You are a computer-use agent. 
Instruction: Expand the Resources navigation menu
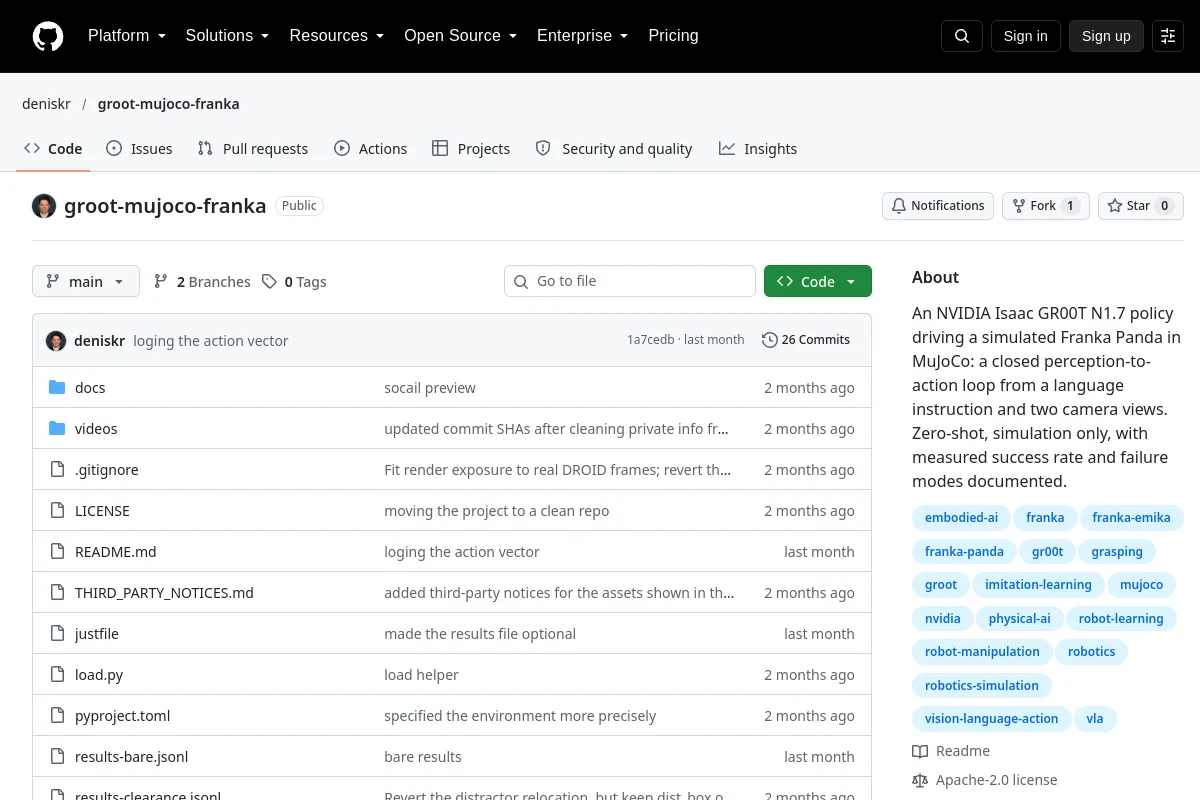coord(337,36)
